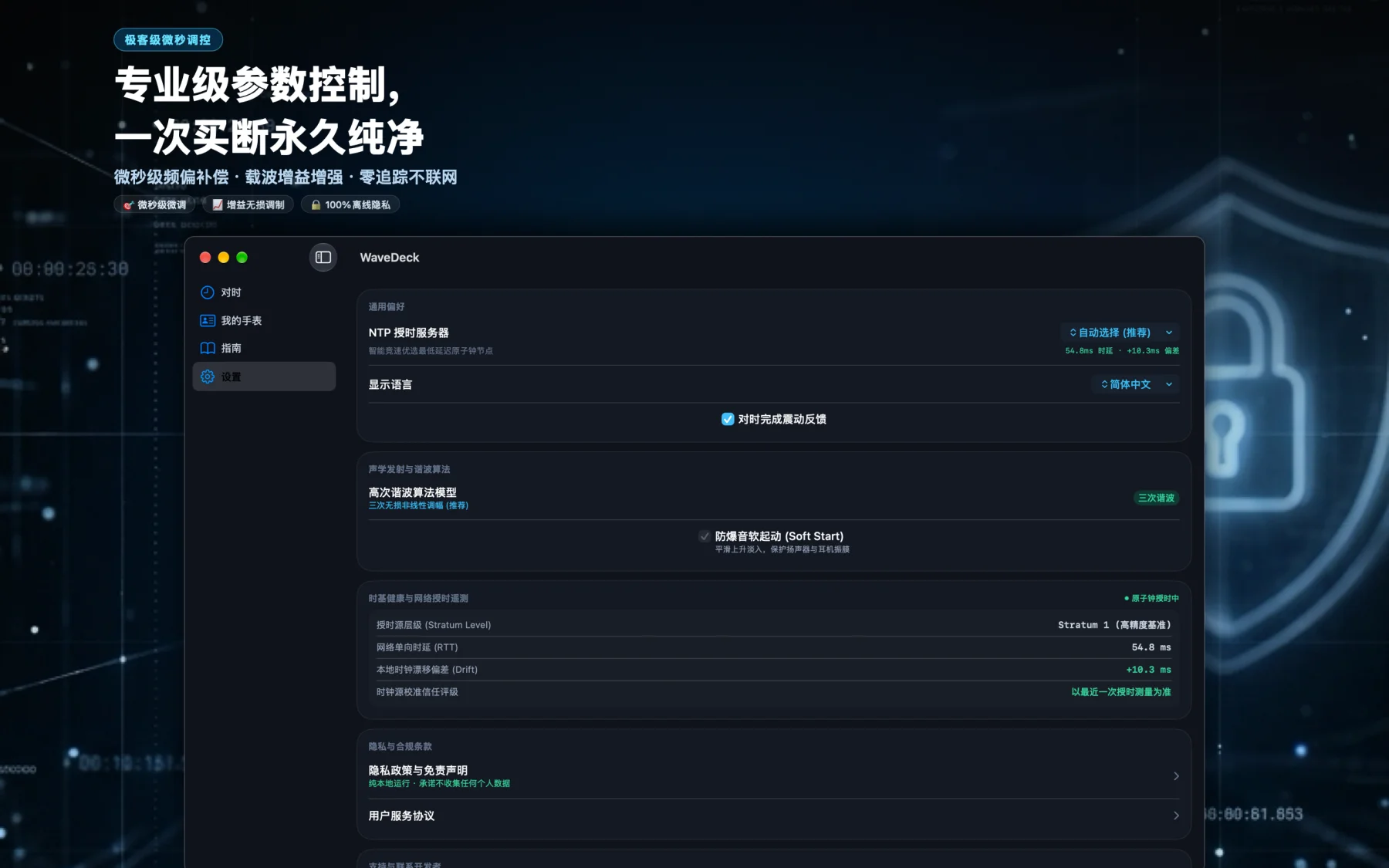Screen dimensions: 1389x868
Task: Click the Stratum 1 (高精度基准) value
Action: point(1114,625)
